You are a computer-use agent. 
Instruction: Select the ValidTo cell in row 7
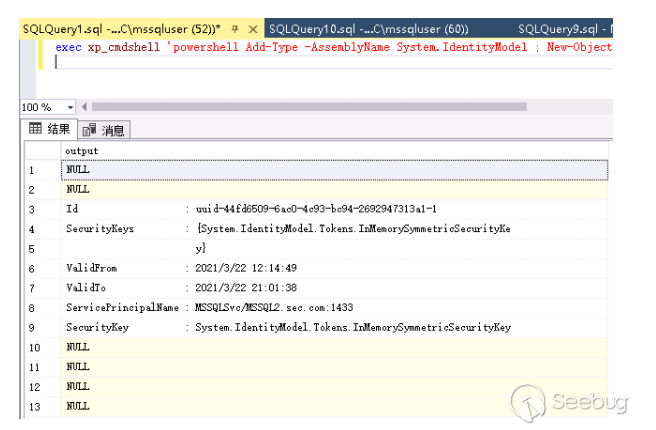coord(334,288)
